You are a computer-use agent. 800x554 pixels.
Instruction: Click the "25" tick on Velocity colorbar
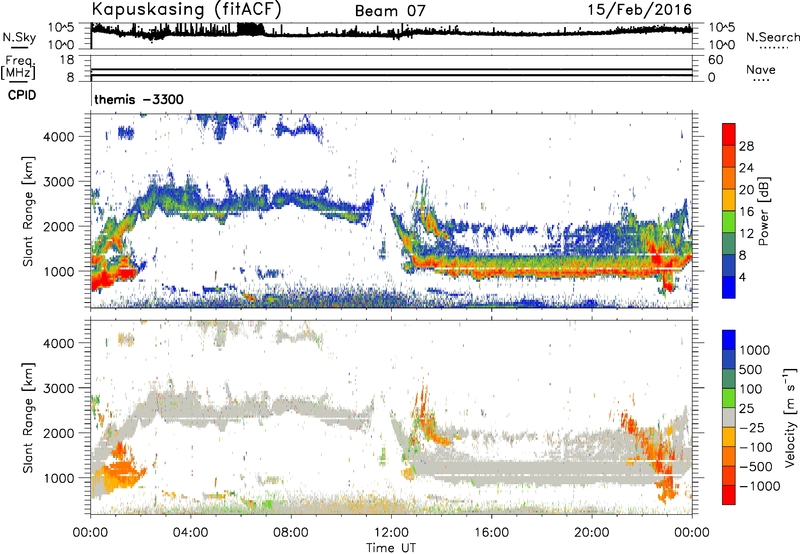tap(746, 409)
